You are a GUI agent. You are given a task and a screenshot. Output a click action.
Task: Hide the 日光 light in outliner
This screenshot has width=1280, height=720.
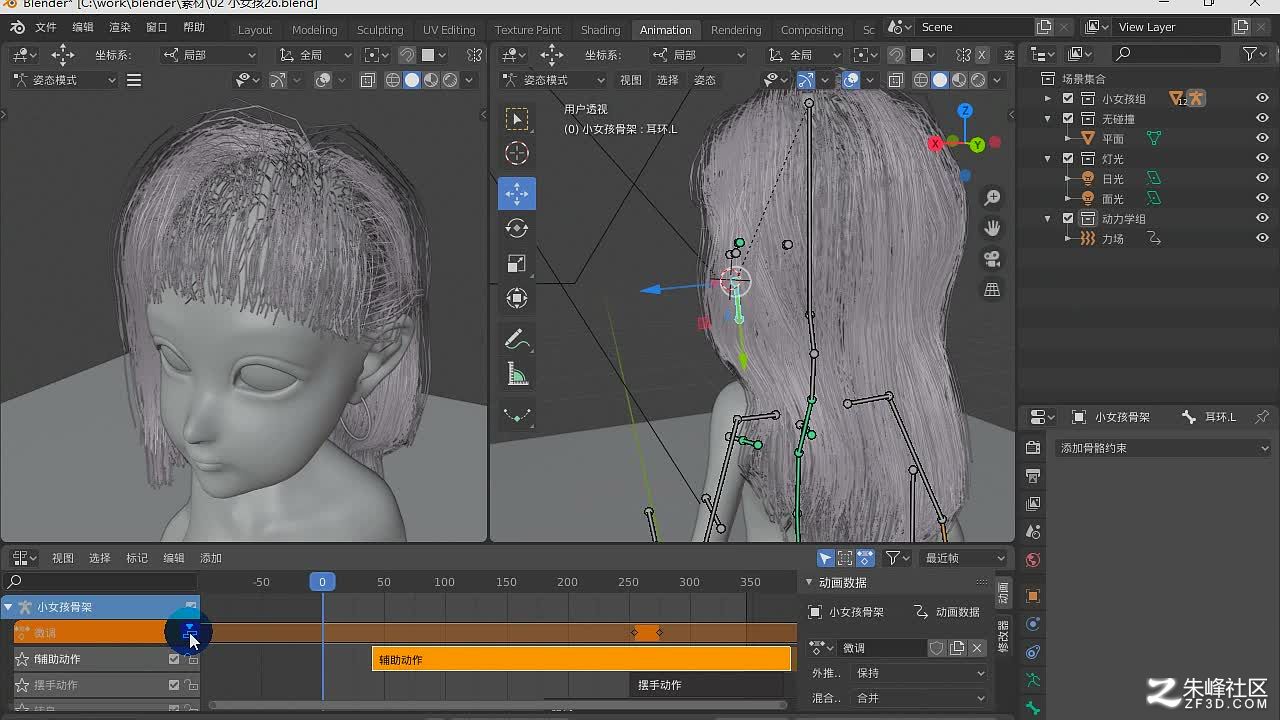[x=1262, y=179]
